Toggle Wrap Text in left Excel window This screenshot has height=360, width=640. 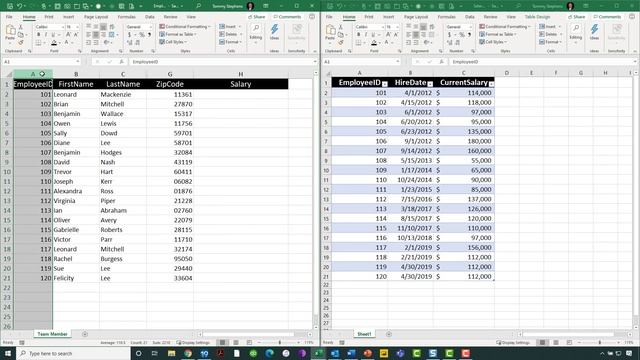tap(111, 27)
